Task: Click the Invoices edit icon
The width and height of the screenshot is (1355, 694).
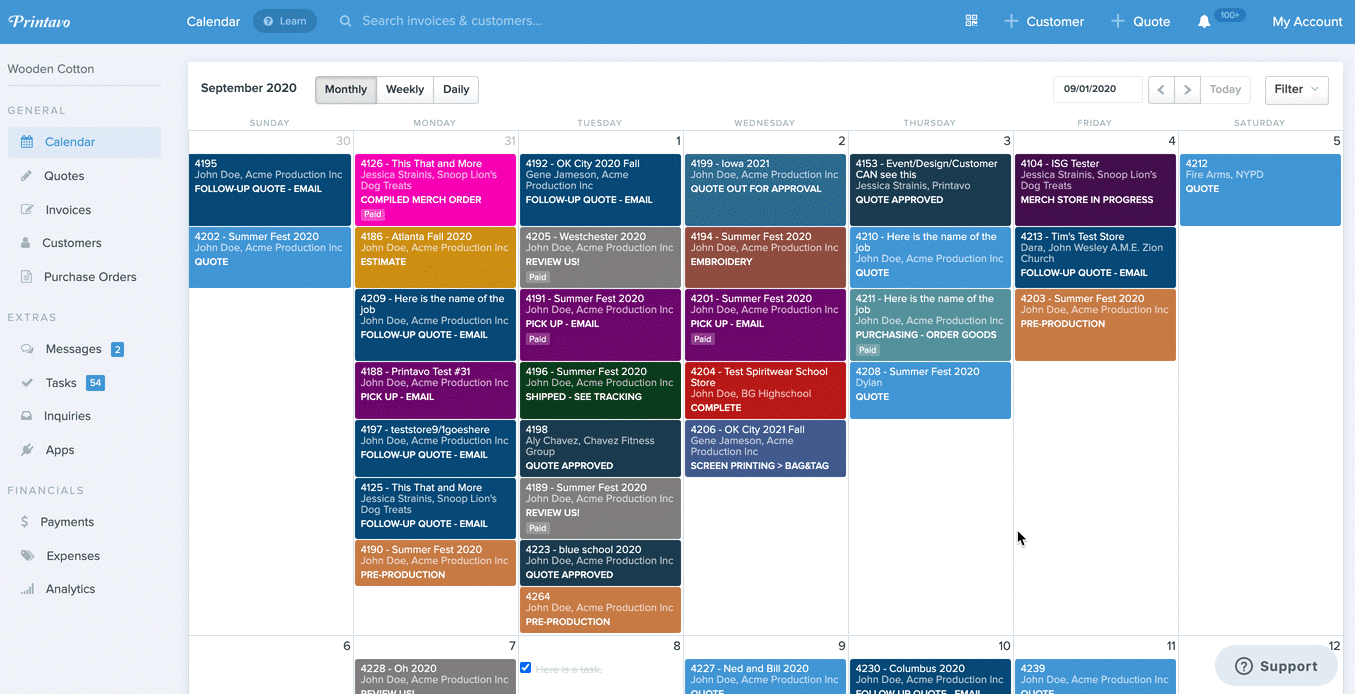Action: (x=27, y=210)
